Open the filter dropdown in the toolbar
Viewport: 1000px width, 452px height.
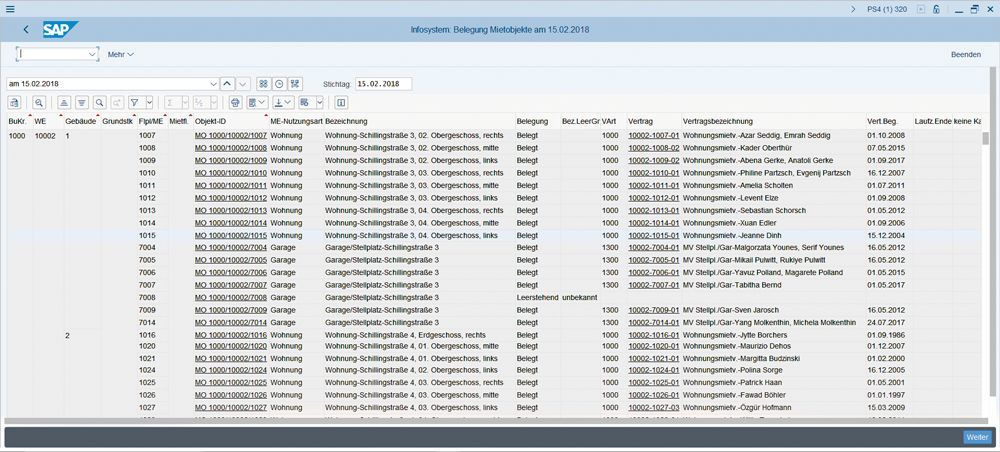(148, 103)
